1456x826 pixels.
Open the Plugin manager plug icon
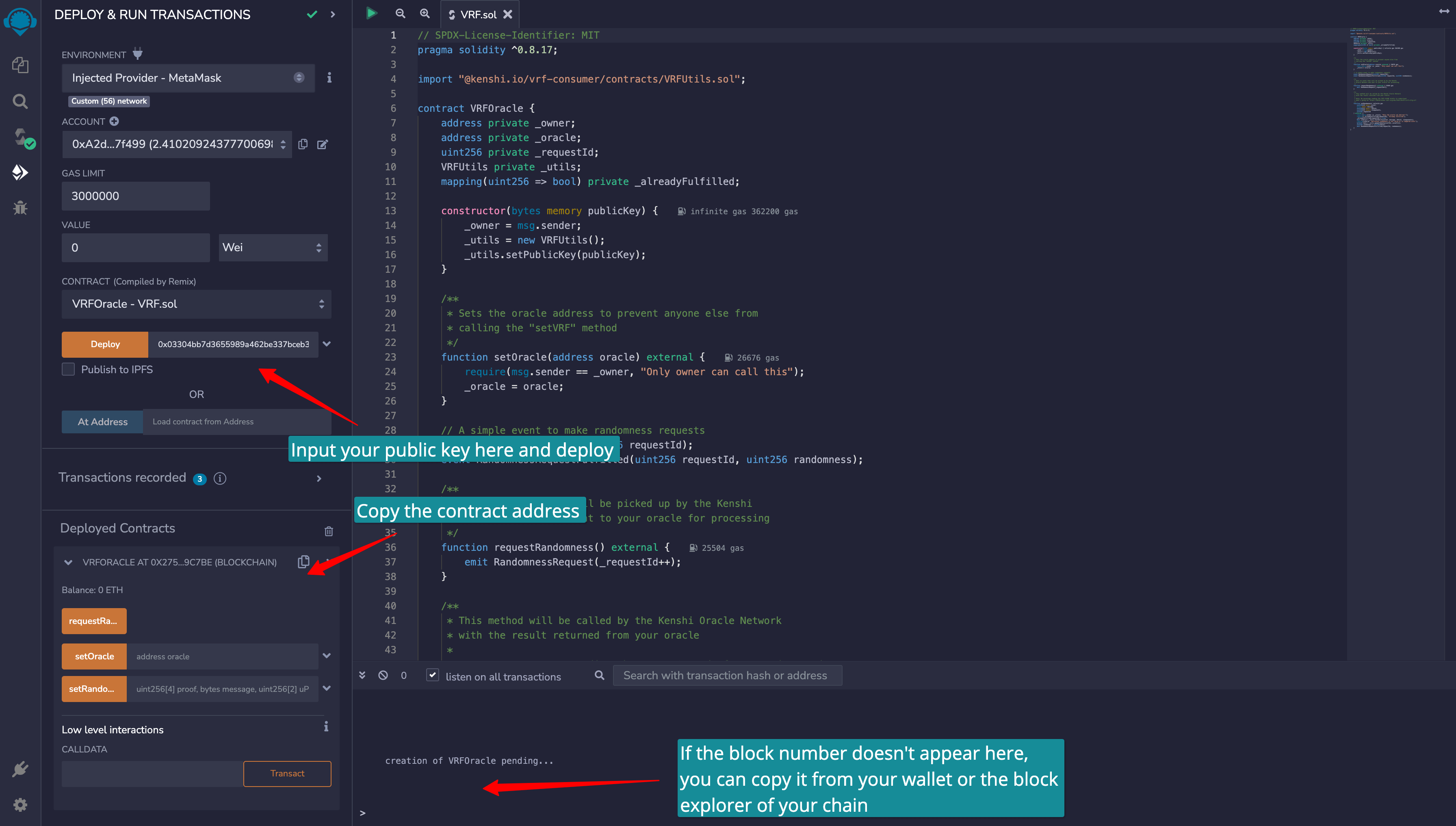coord(20,769)
